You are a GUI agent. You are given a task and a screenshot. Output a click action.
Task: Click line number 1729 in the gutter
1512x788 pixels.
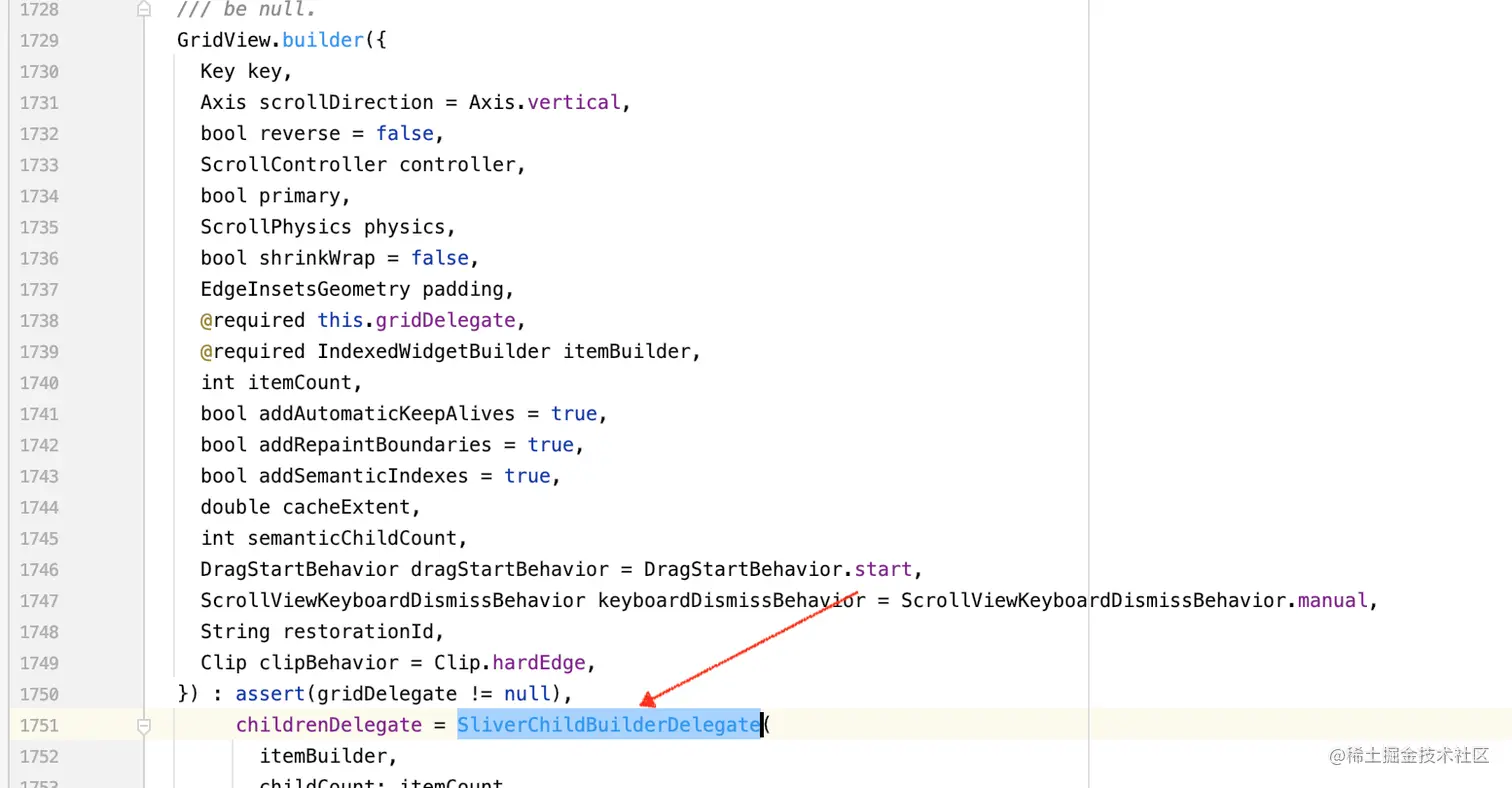(38, 40)
